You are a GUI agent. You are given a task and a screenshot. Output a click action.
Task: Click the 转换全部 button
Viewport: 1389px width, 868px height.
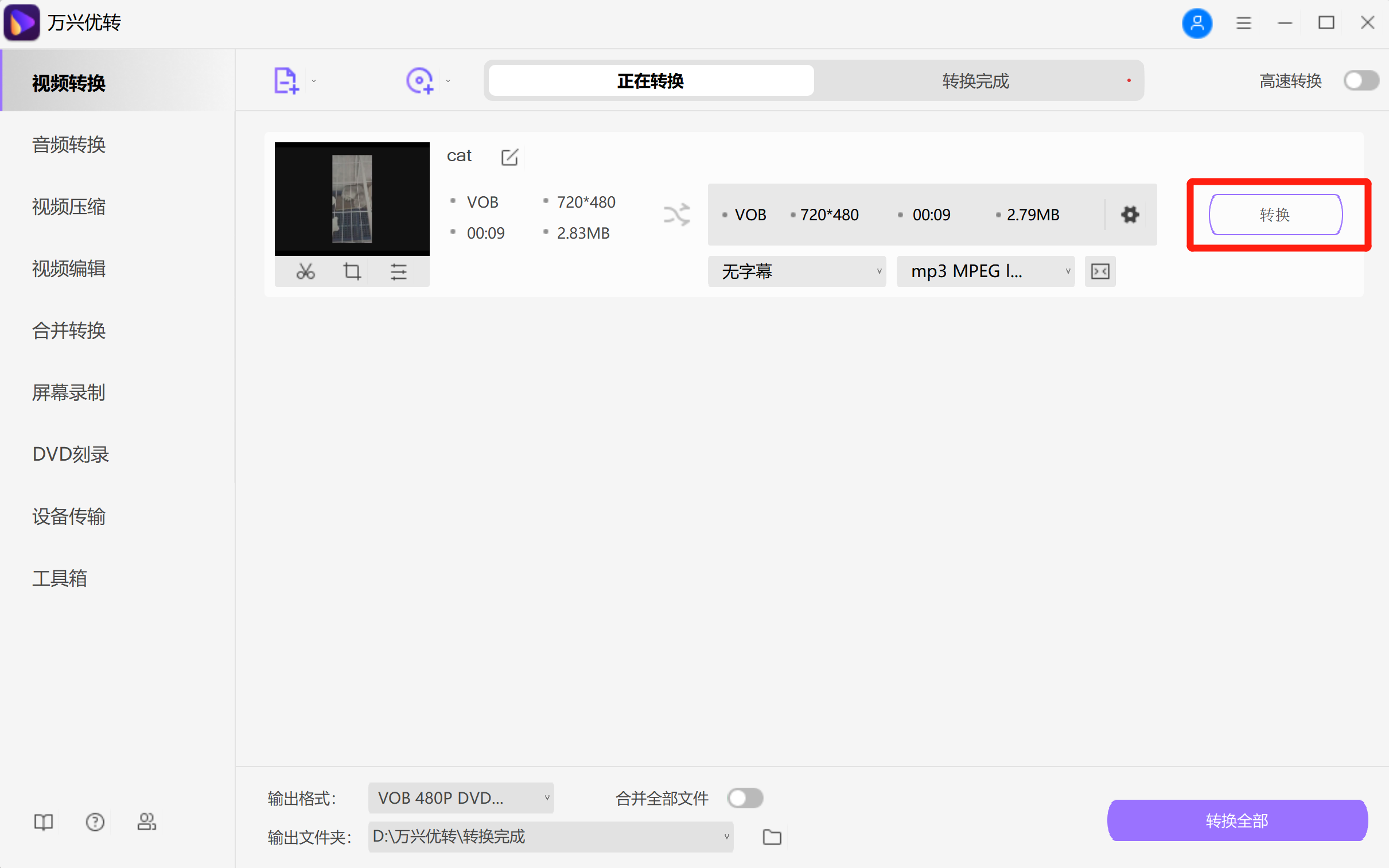tap(1237, 820)
